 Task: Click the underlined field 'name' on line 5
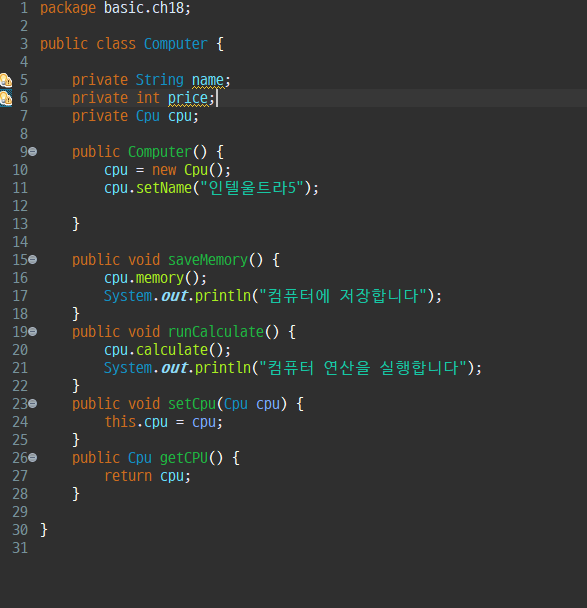coord(208,80)
